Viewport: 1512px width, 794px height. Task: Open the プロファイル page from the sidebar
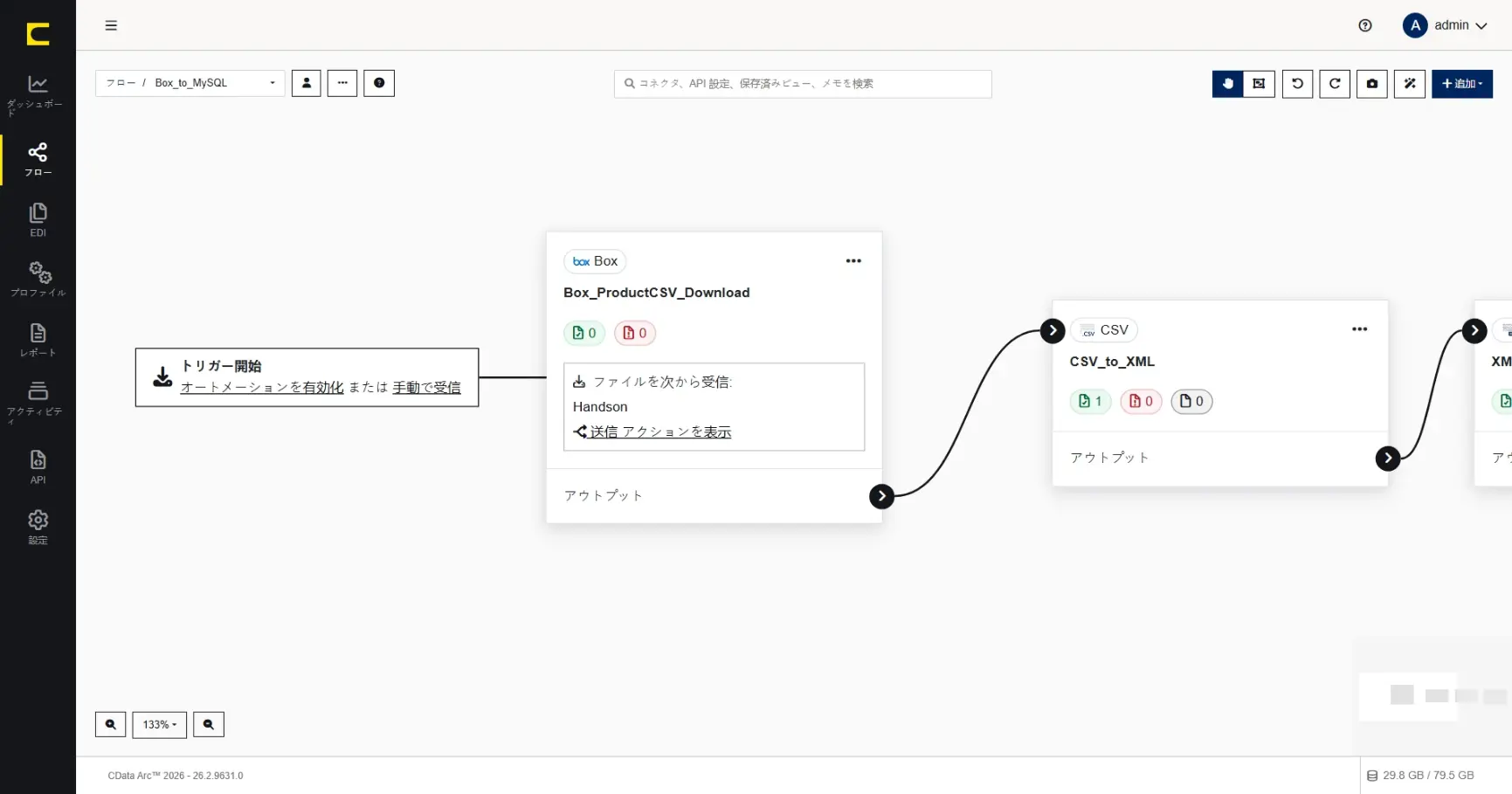[38, 280]
